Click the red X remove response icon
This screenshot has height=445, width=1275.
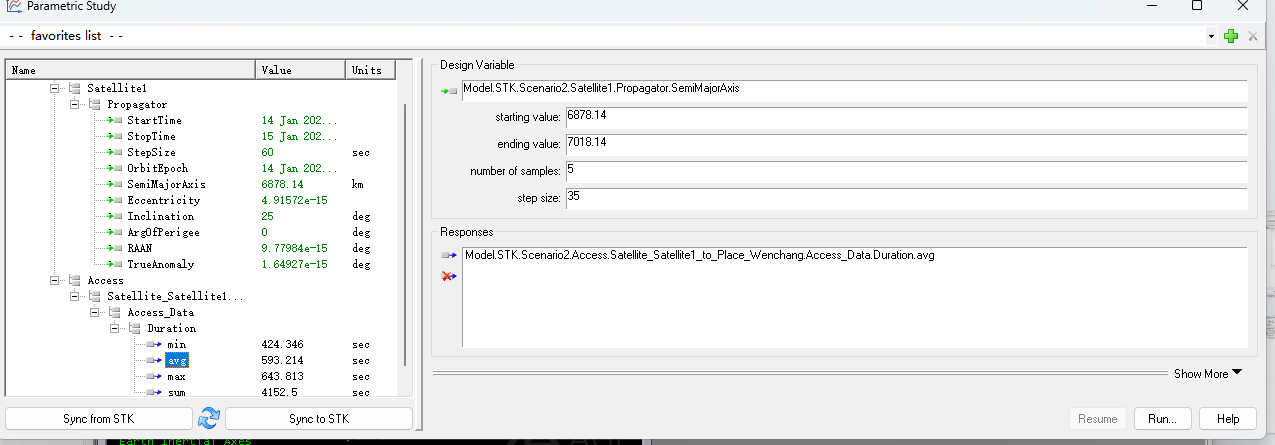(x=449, y=275)
